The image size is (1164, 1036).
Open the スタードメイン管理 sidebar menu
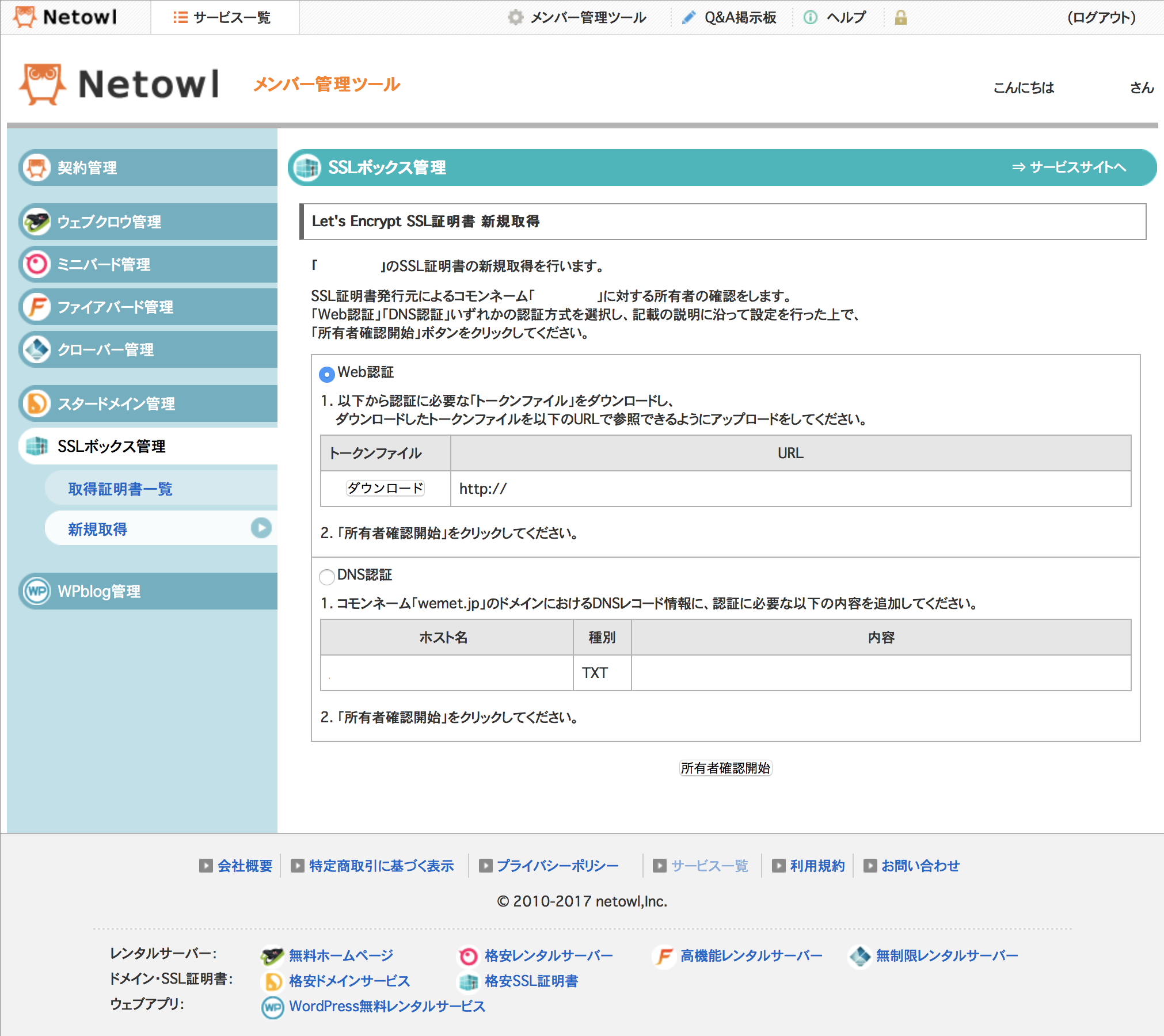pyautogui.click(x=148, y=403)
